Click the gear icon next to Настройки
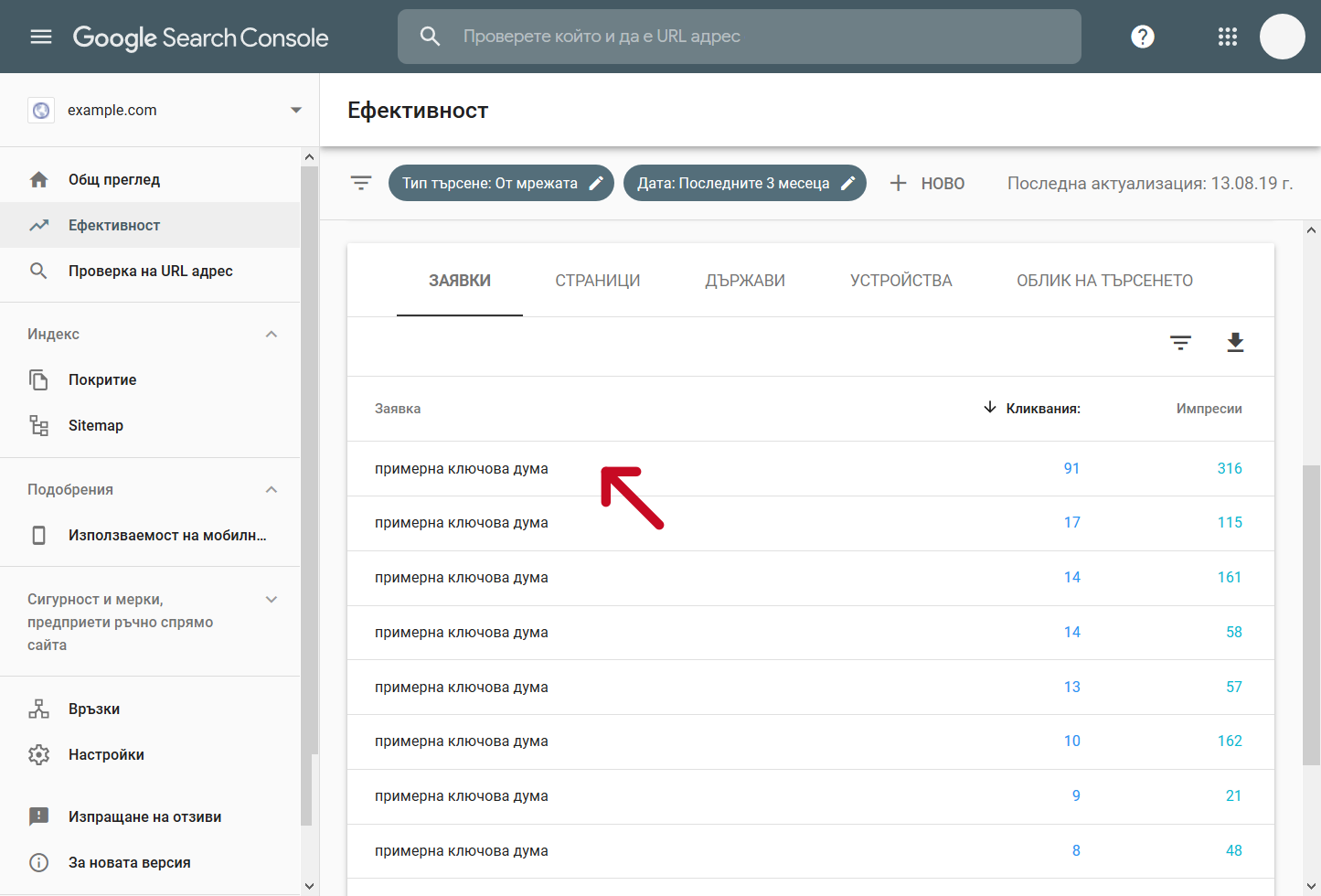Image resolution: width=1321 pixels, height=896 pixels. (x=38, y=755)
